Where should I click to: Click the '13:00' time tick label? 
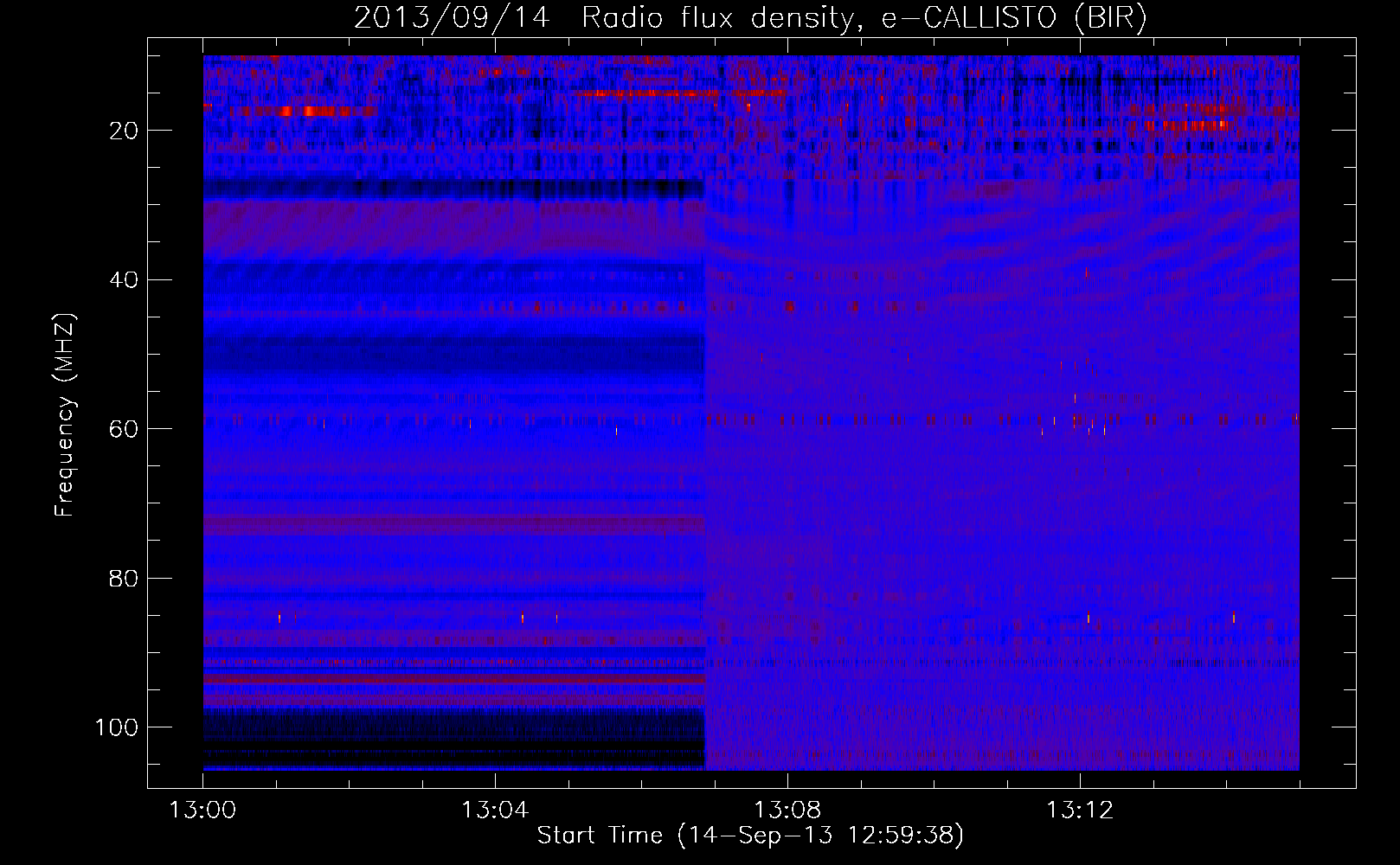click(202, 811)
